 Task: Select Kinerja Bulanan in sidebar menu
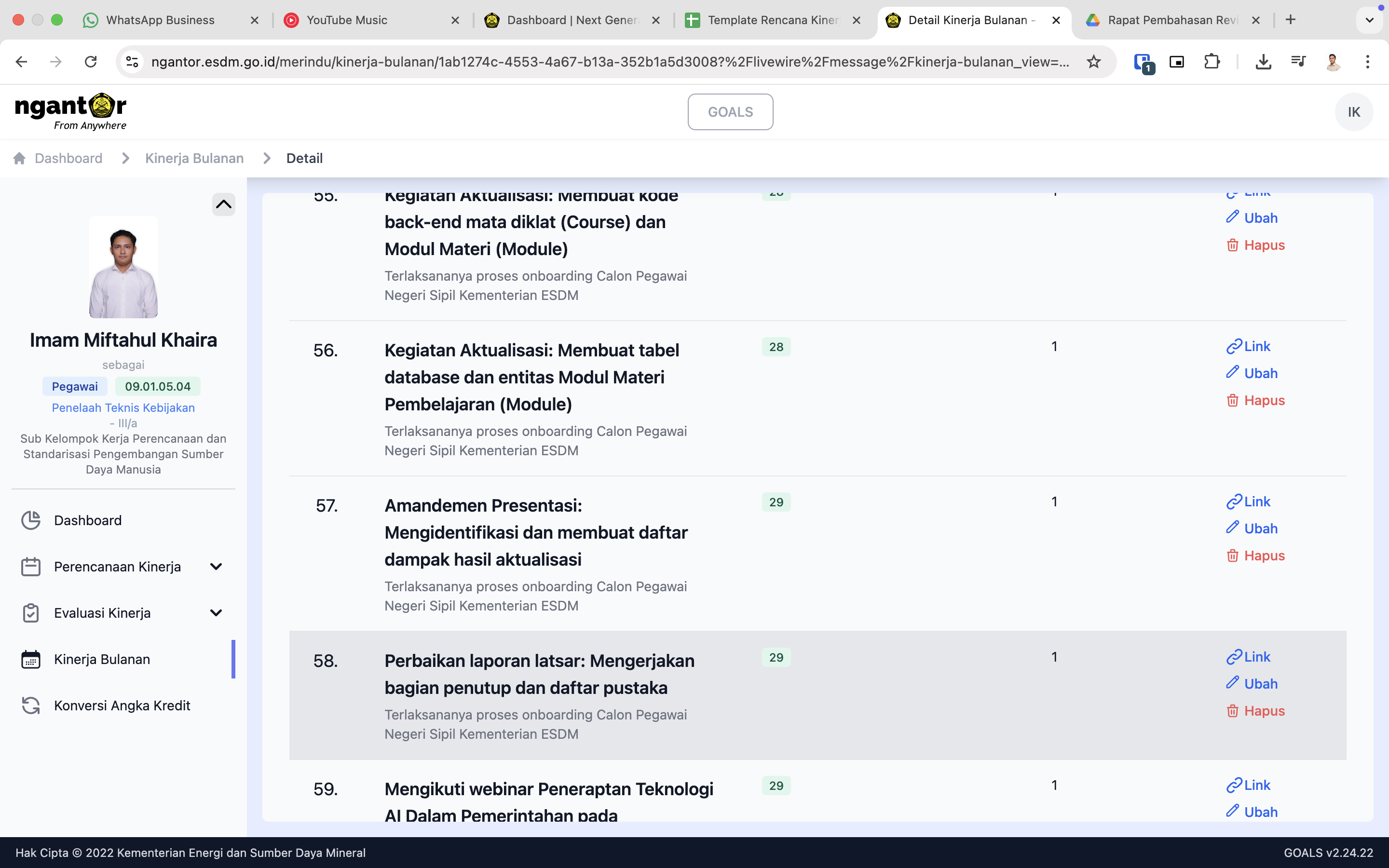click(x=102, y=659)
